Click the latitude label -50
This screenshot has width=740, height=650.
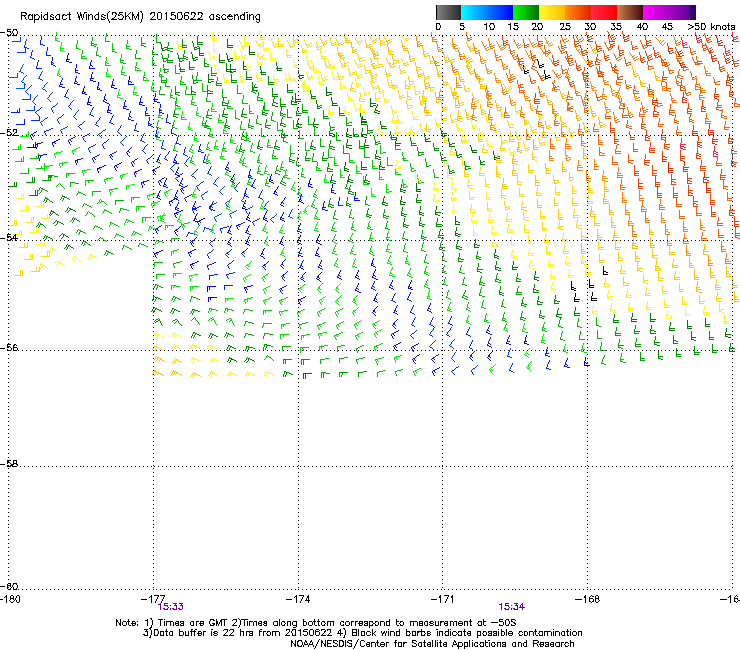pos(9,33)
